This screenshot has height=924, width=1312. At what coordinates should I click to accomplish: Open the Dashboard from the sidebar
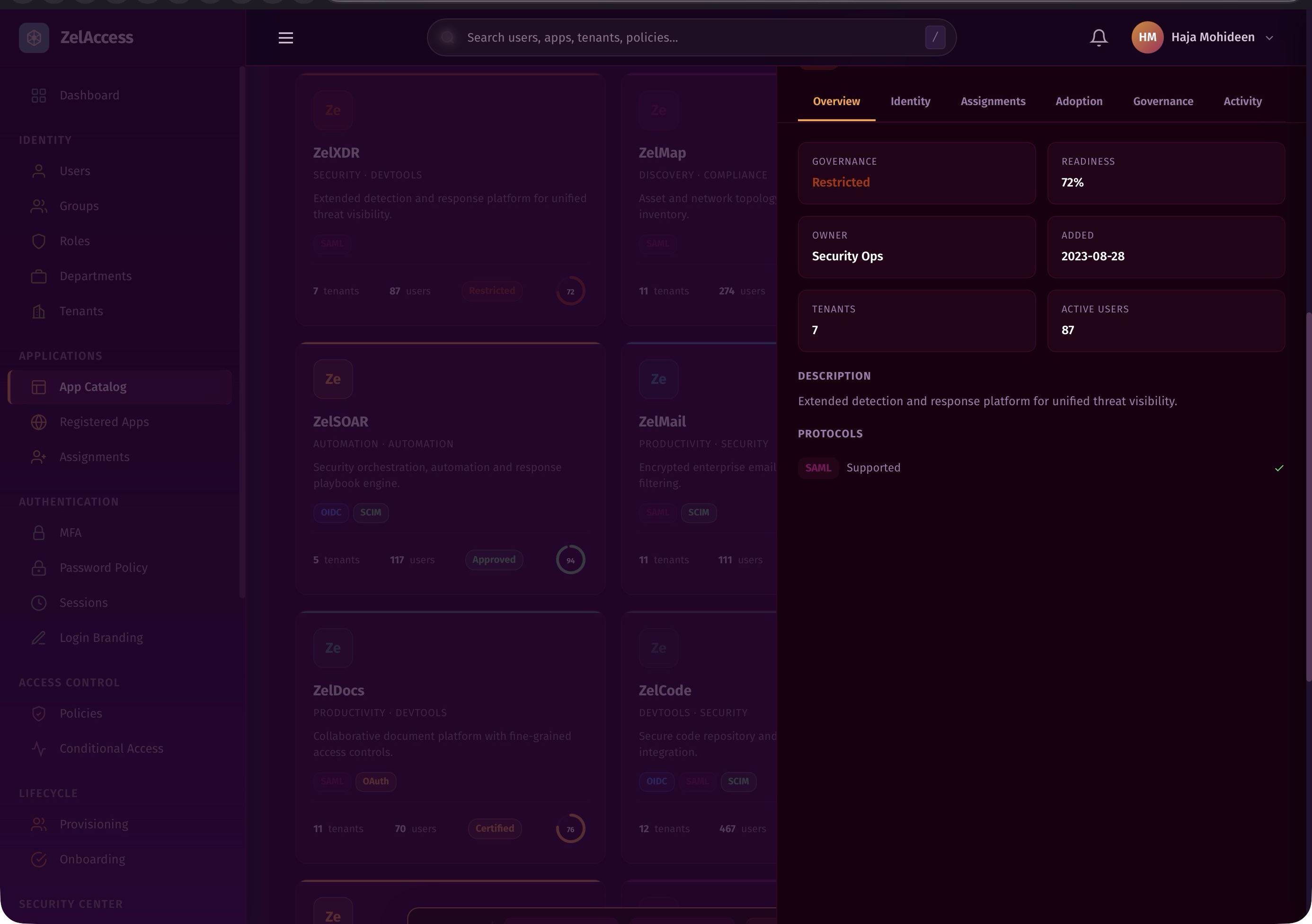point(89,95)
